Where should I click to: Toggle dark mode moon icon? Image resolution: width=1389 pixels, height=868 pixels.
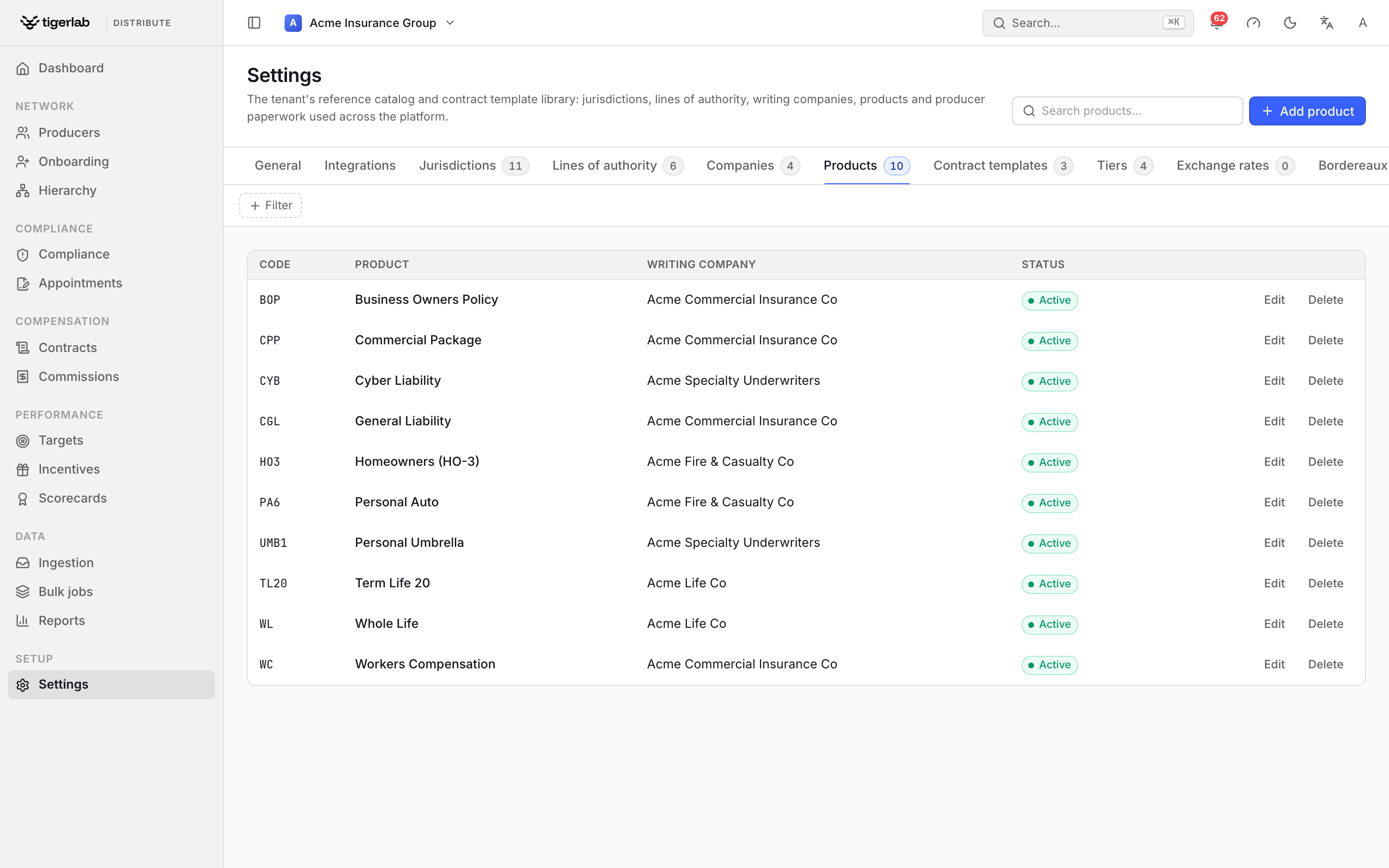pos(1290,23)
